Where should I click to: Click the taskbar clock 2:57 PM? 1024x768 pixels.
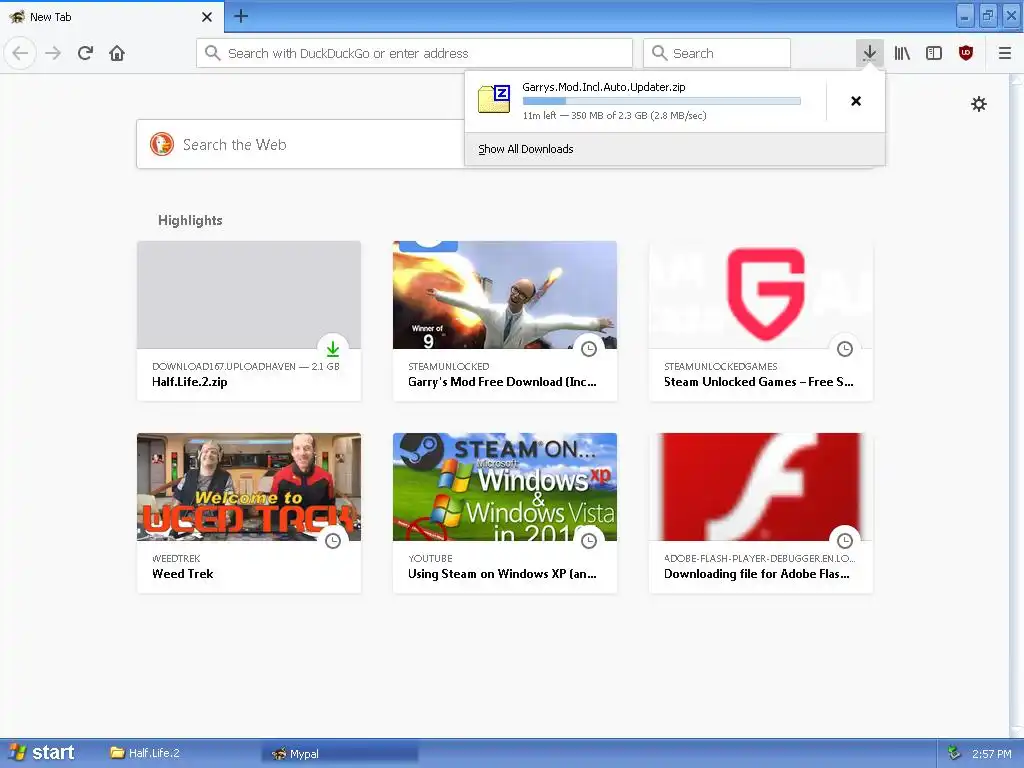991,754
